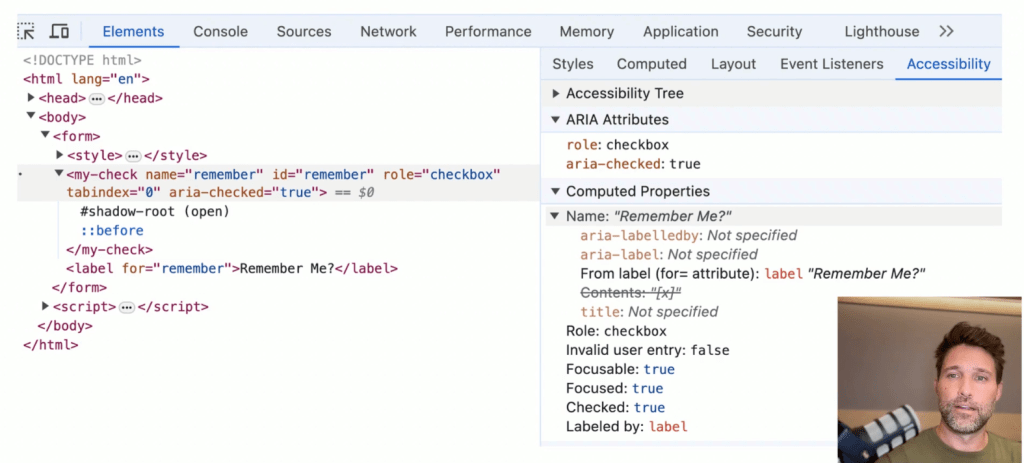
Task: Open the Labeled by label link
Action: point(668,426)
